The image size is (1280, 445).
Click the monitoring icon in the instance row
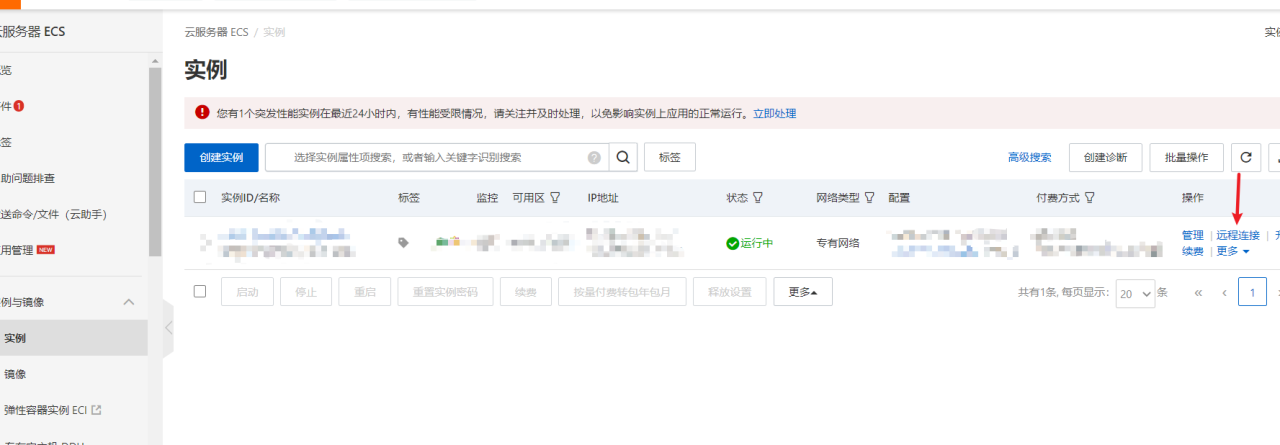(447, 241)
